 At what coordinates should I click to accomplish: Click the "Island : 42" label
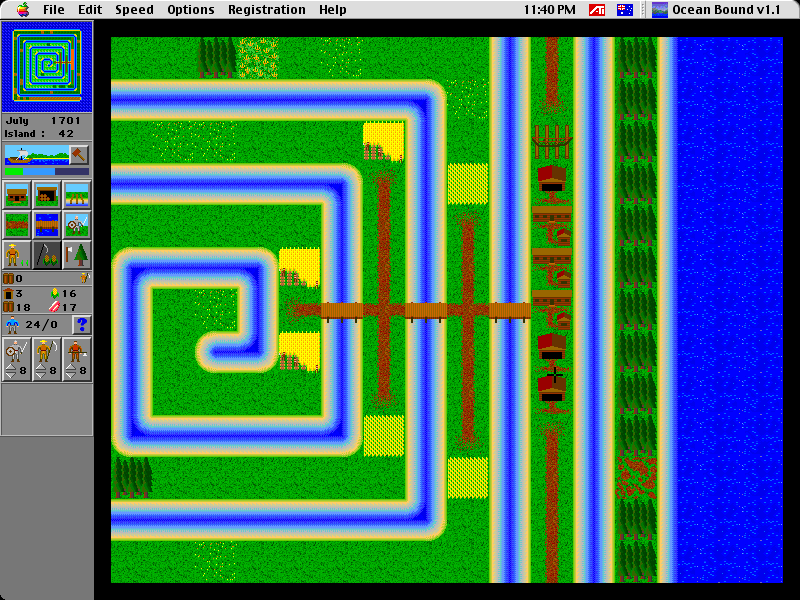pyautogui.click(x=39, y=134)
